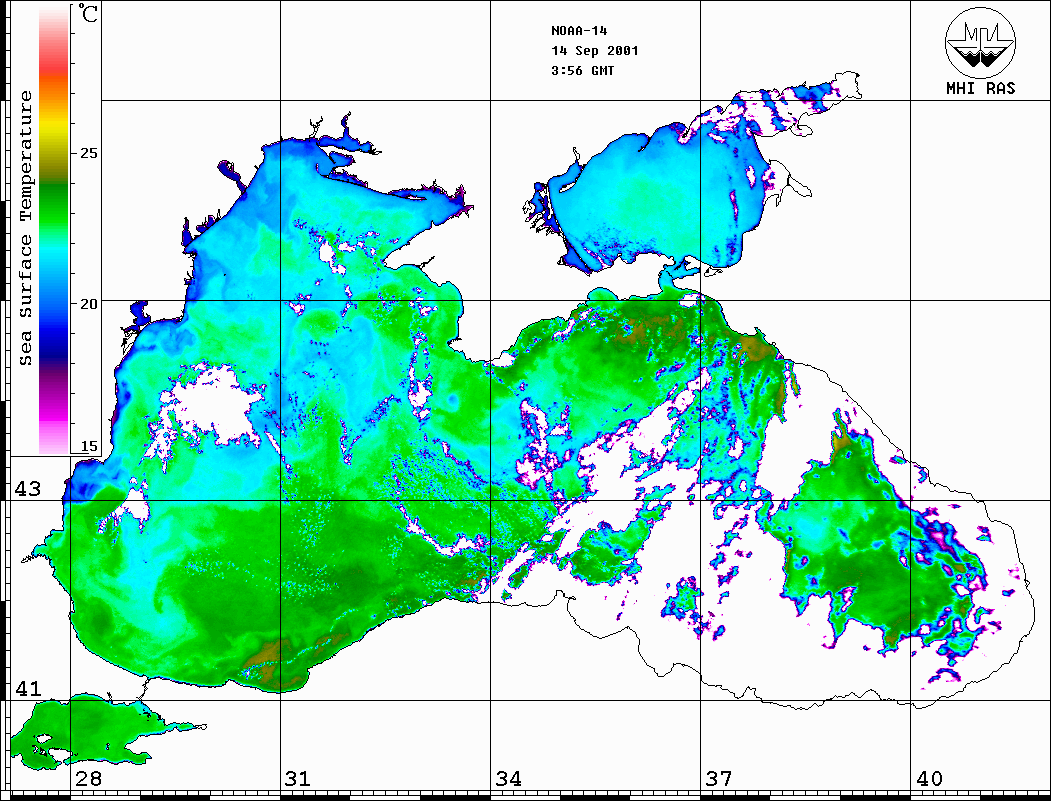Click longitude label 37
Screen dimensions: 1051x801
[x=719, y=778]
